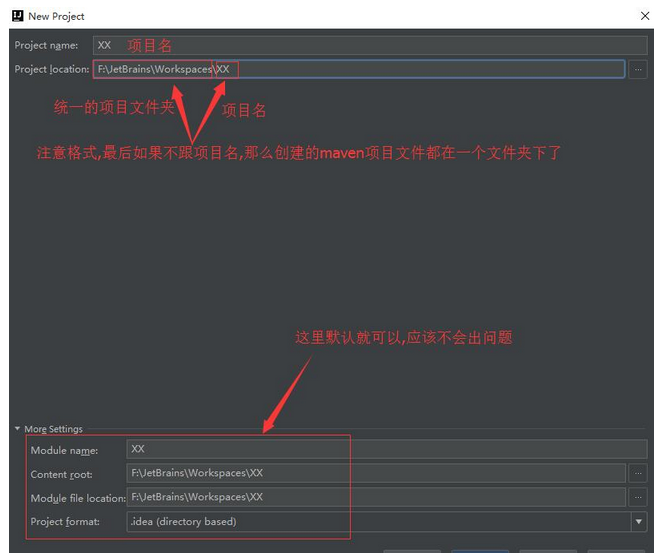Viewport: 657px width, 559px height.
Task: Click the Project name input field
Action: pyautogui.click(x=370, y=45)
